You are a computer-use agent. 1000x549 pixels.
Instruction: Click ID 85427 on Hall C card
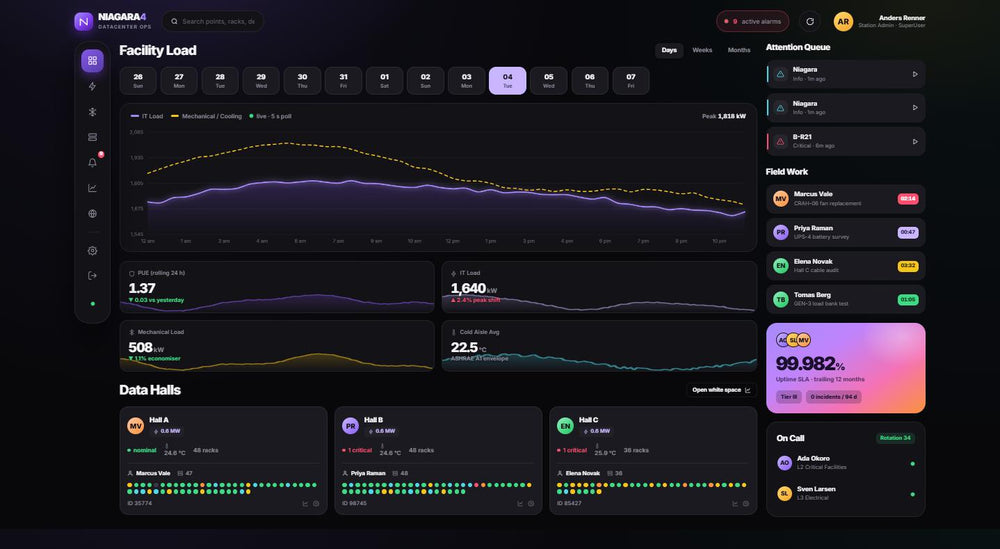tap(570, 504)
